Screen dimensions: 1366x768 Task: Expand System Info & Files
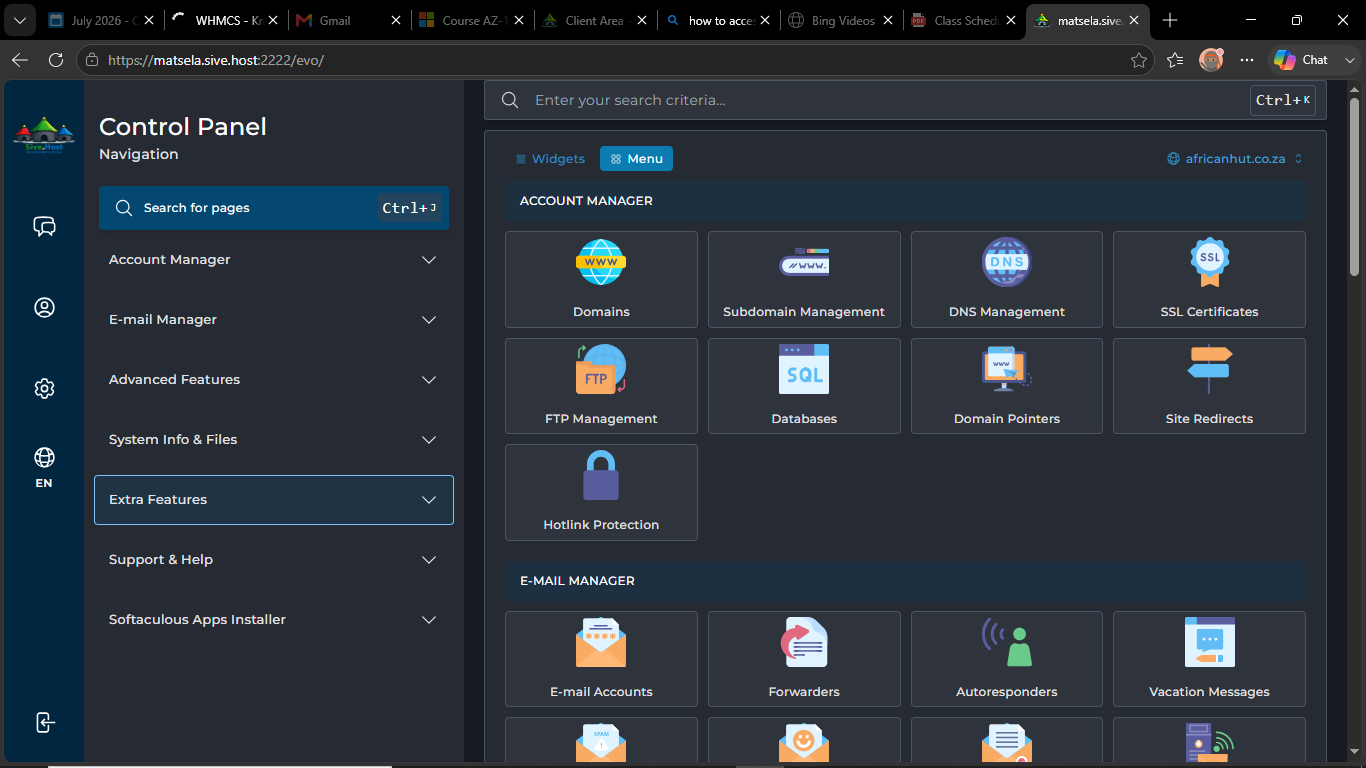click(x=274, y=440)
